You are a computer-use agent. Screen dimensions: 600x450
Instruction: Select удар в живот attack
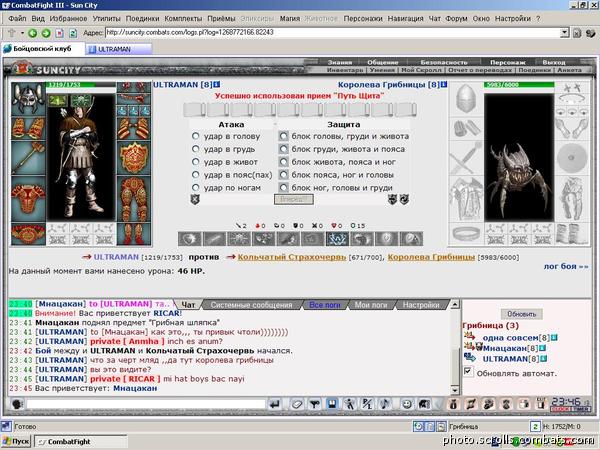point(196,161)
